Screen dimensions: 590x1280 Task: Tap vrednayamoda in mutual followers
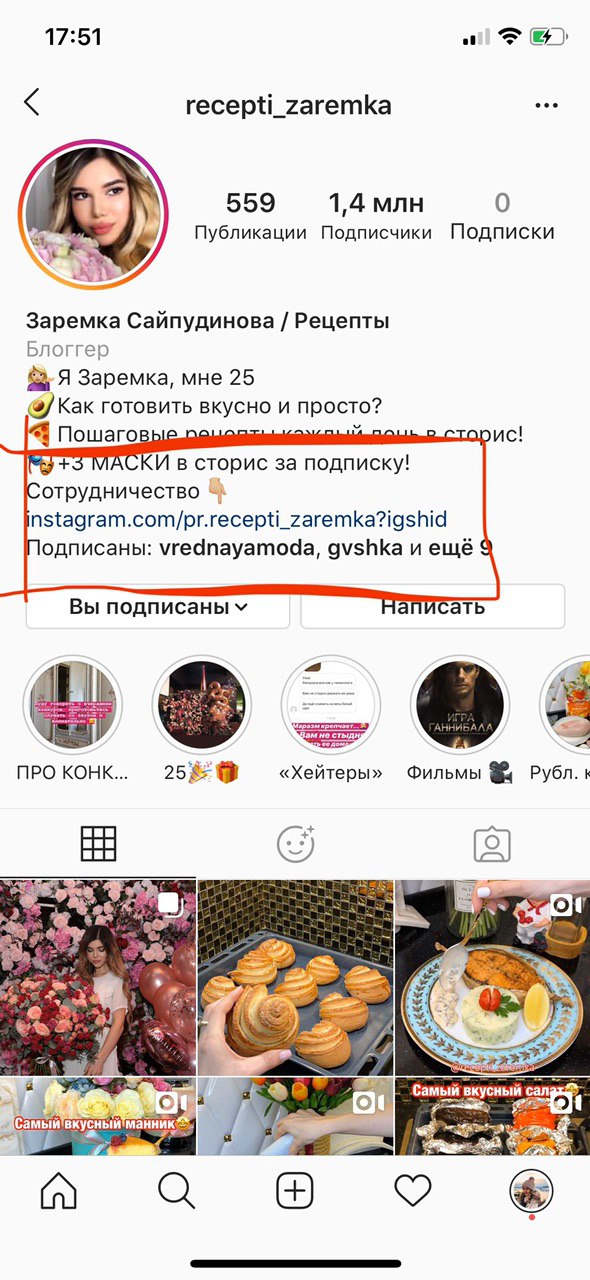click(x=236, y=548)
